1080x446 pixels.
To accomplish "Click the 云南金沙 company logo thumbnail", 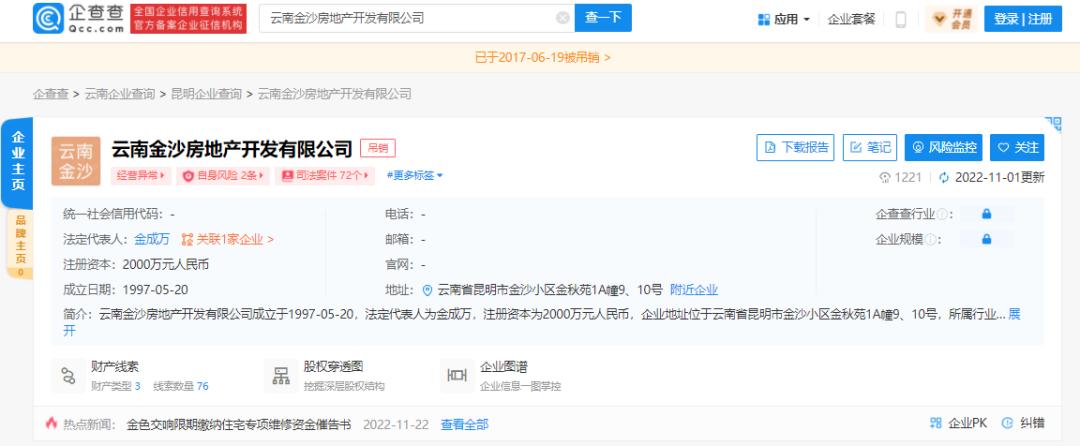I will [x=76, y=161].
